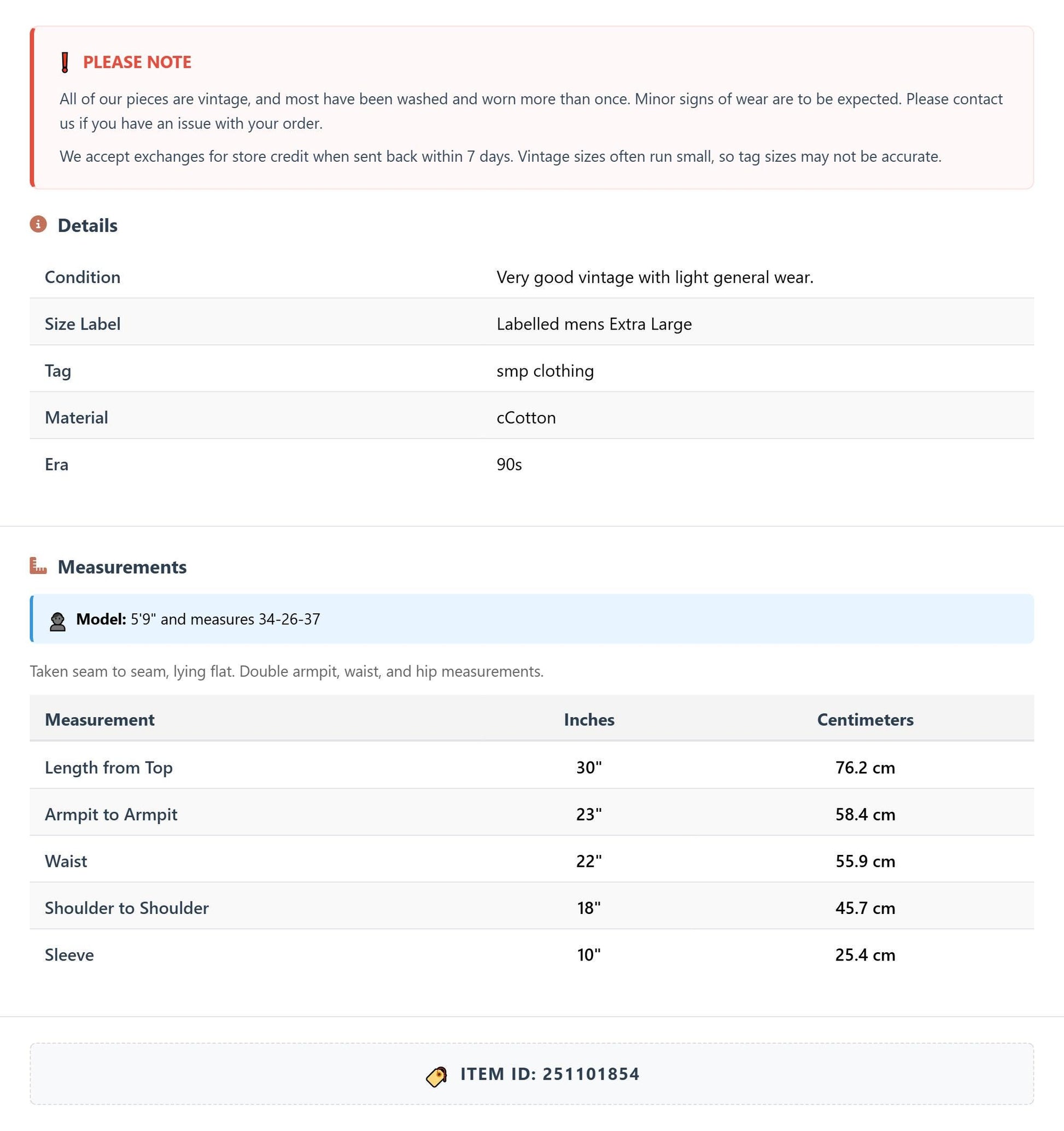Screen dimensions: 1064x1131
Task: Click the Sleeve 25.4 cm value
Action: [865, 954]
